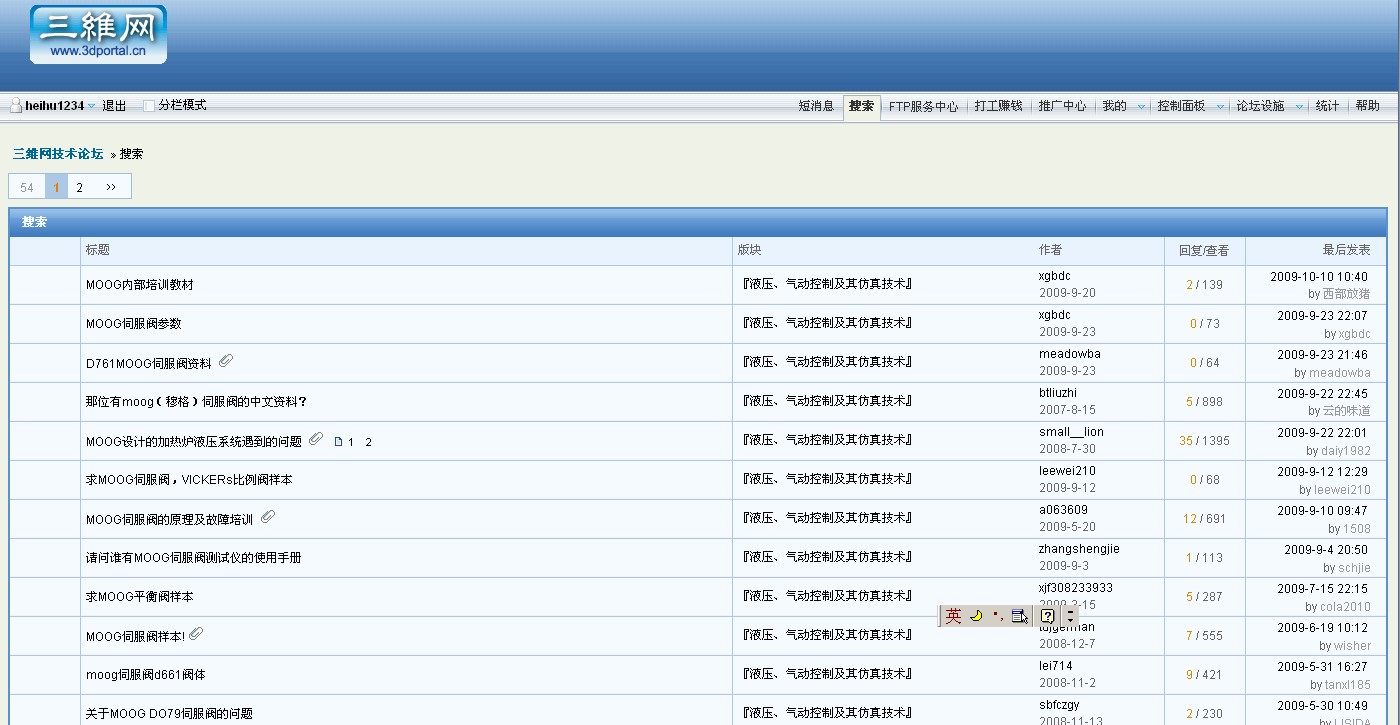Open FTP服务中心 from the navigation bar

pyautogui.click(x=923, y=106)
